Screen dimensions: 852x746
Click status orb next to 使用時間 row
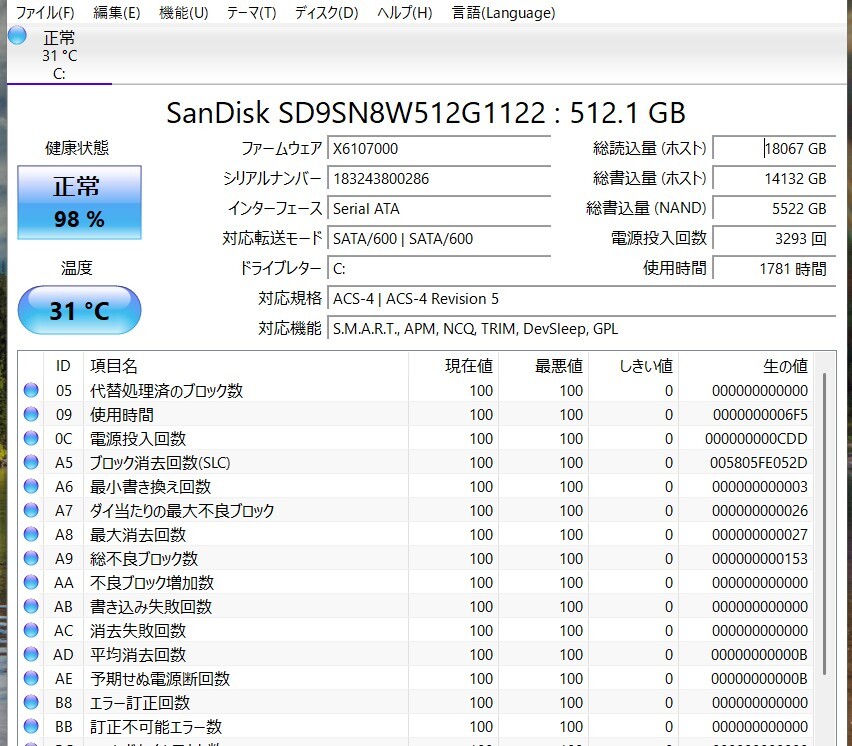click(x=31, y=415)
